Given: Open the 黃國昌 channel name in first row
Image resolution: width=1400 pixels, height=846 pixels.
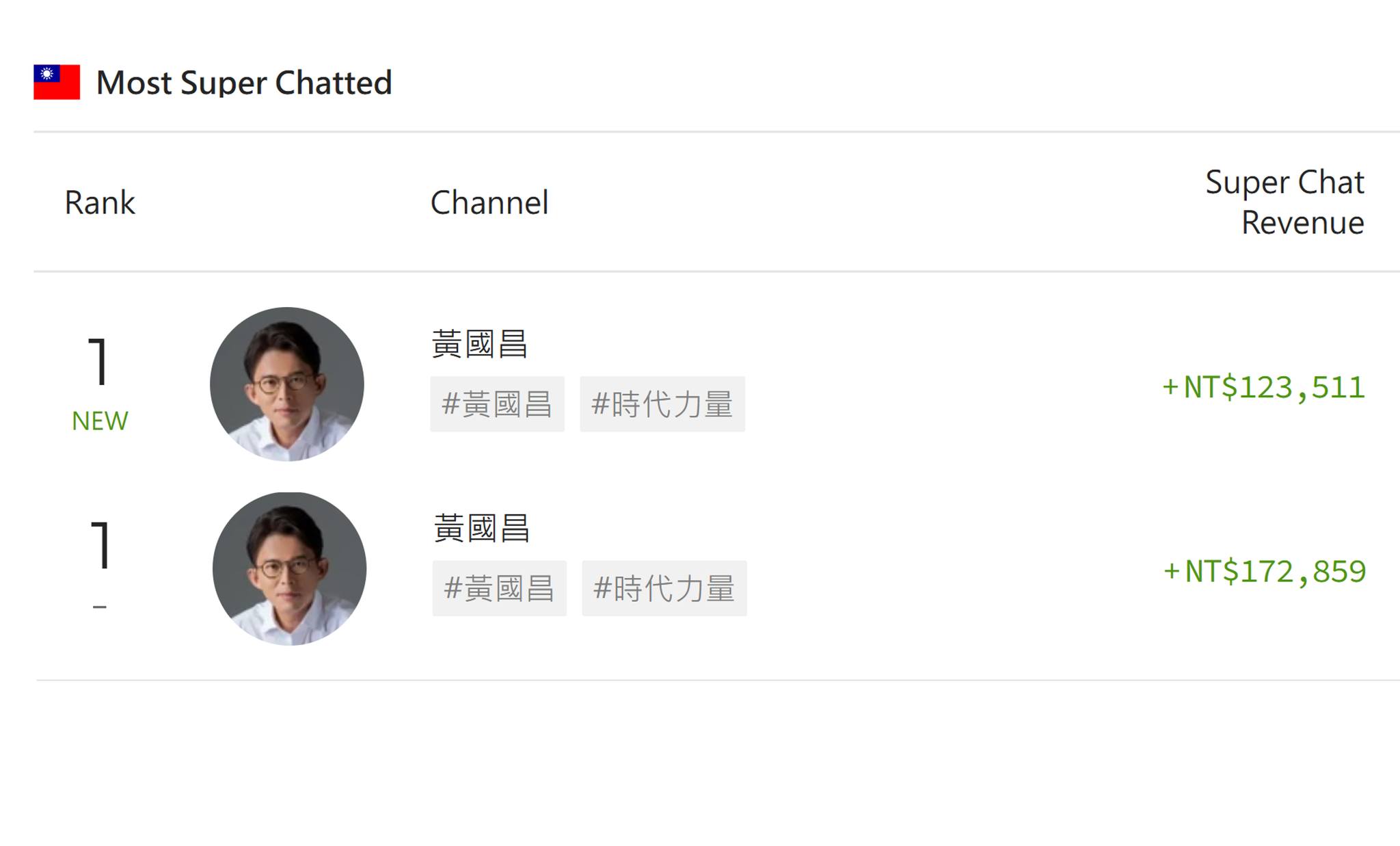Looking at the screenshot, I should 479,344.
